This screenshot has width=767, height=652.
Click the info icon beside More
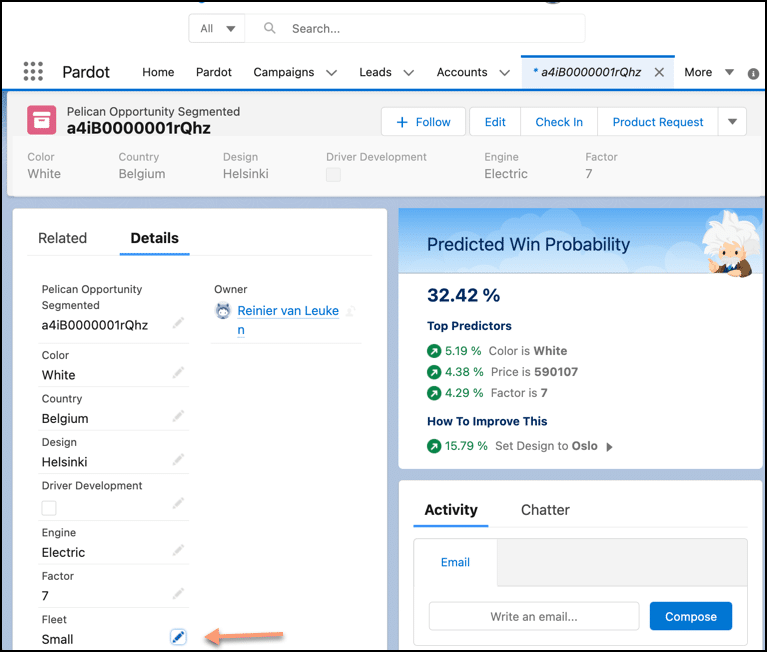pyautogui.click(x=753, y=73)
